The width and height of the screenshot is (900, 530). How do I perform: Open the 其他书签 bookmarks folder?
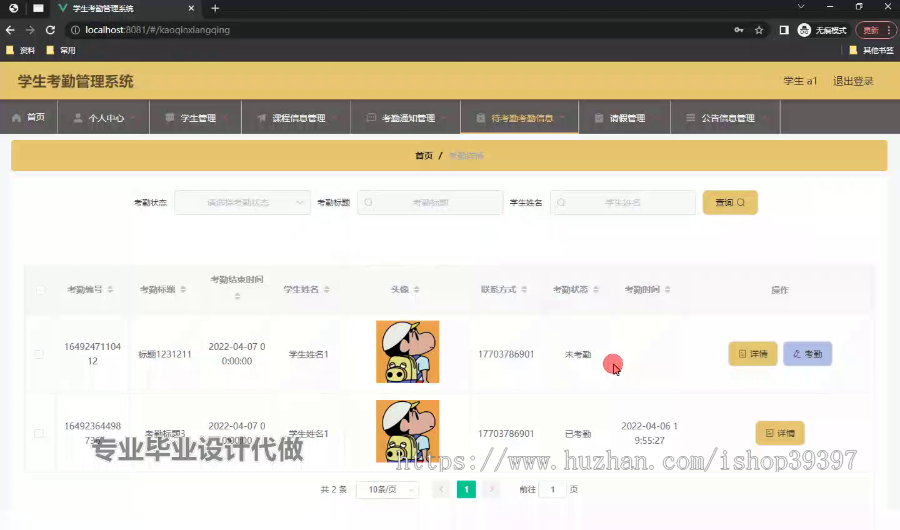(871, 51)
